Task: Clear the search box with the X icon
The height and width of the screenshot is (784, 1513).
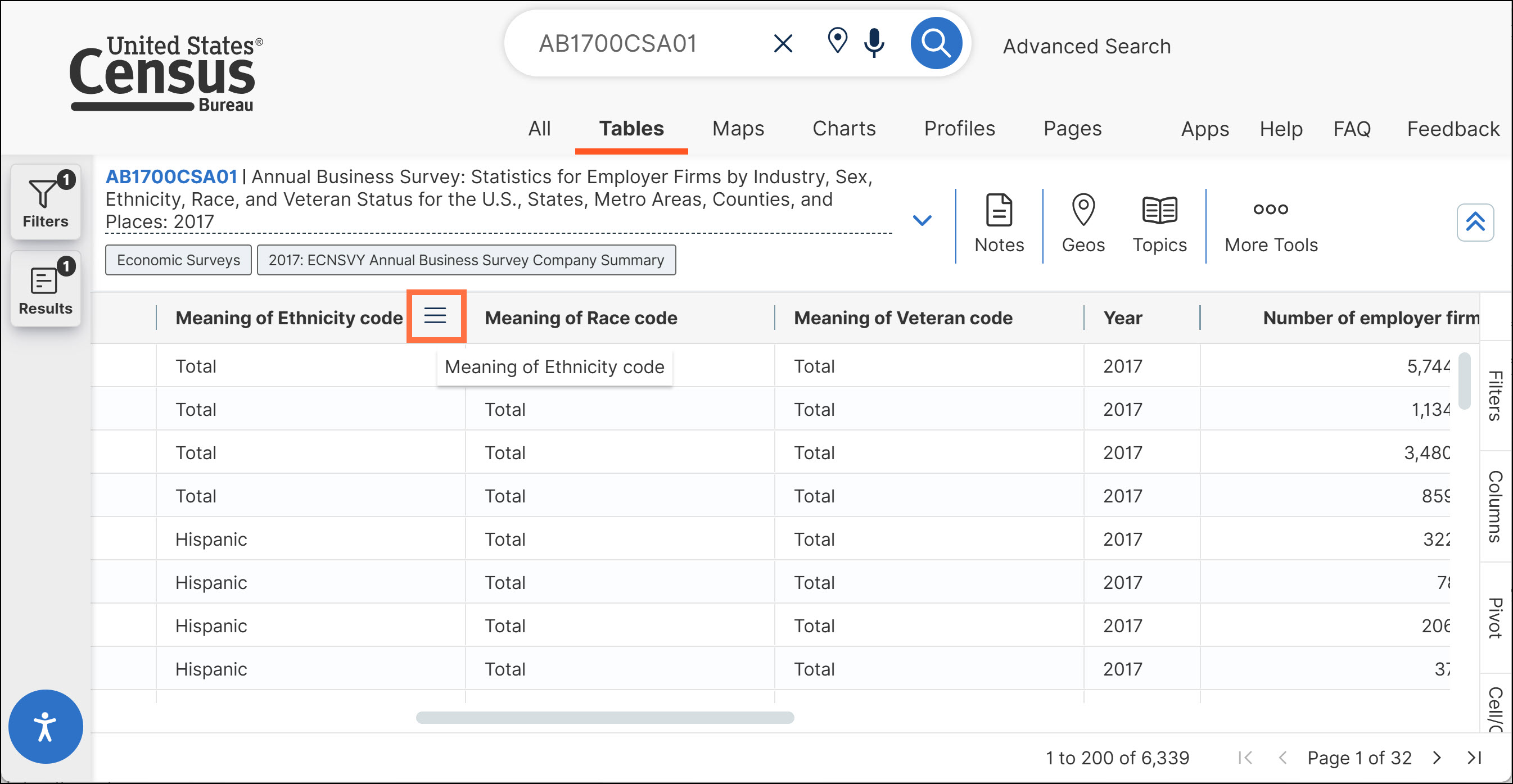Action: coord(783,43)
